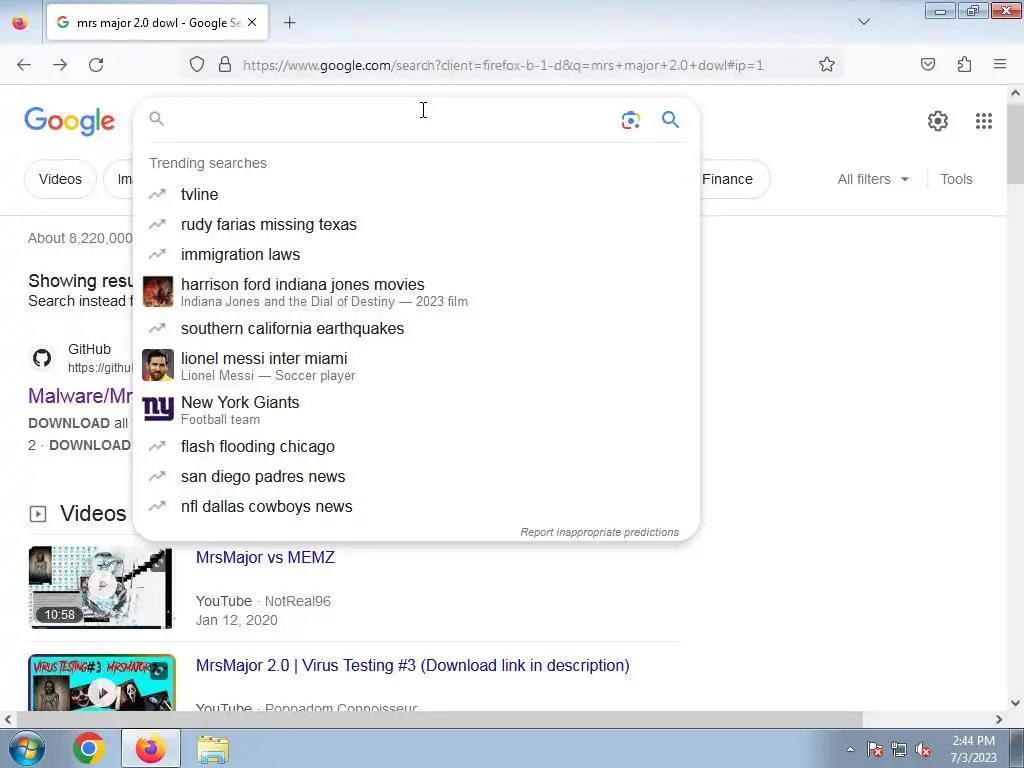1024x768 pixels.
Task: Choose suggestion lionel messi inter miami
Action: (416, 365)
